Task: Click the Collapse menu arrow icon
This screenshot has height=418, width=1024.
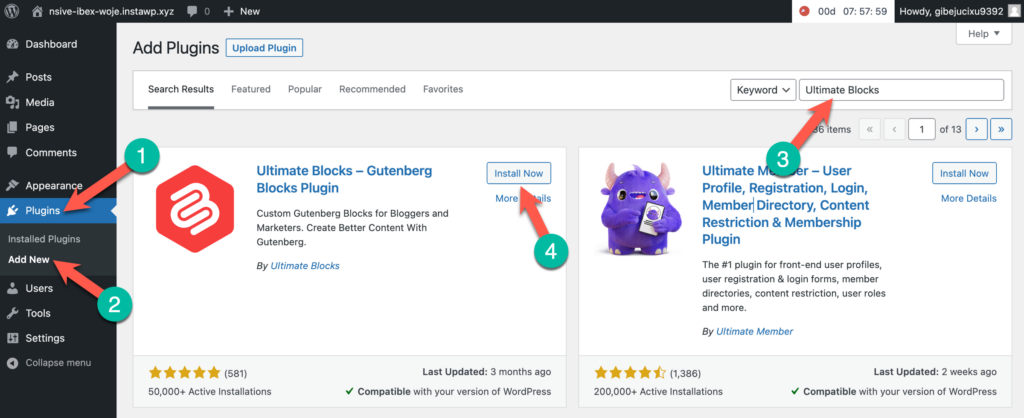Action: pos(12,362)
